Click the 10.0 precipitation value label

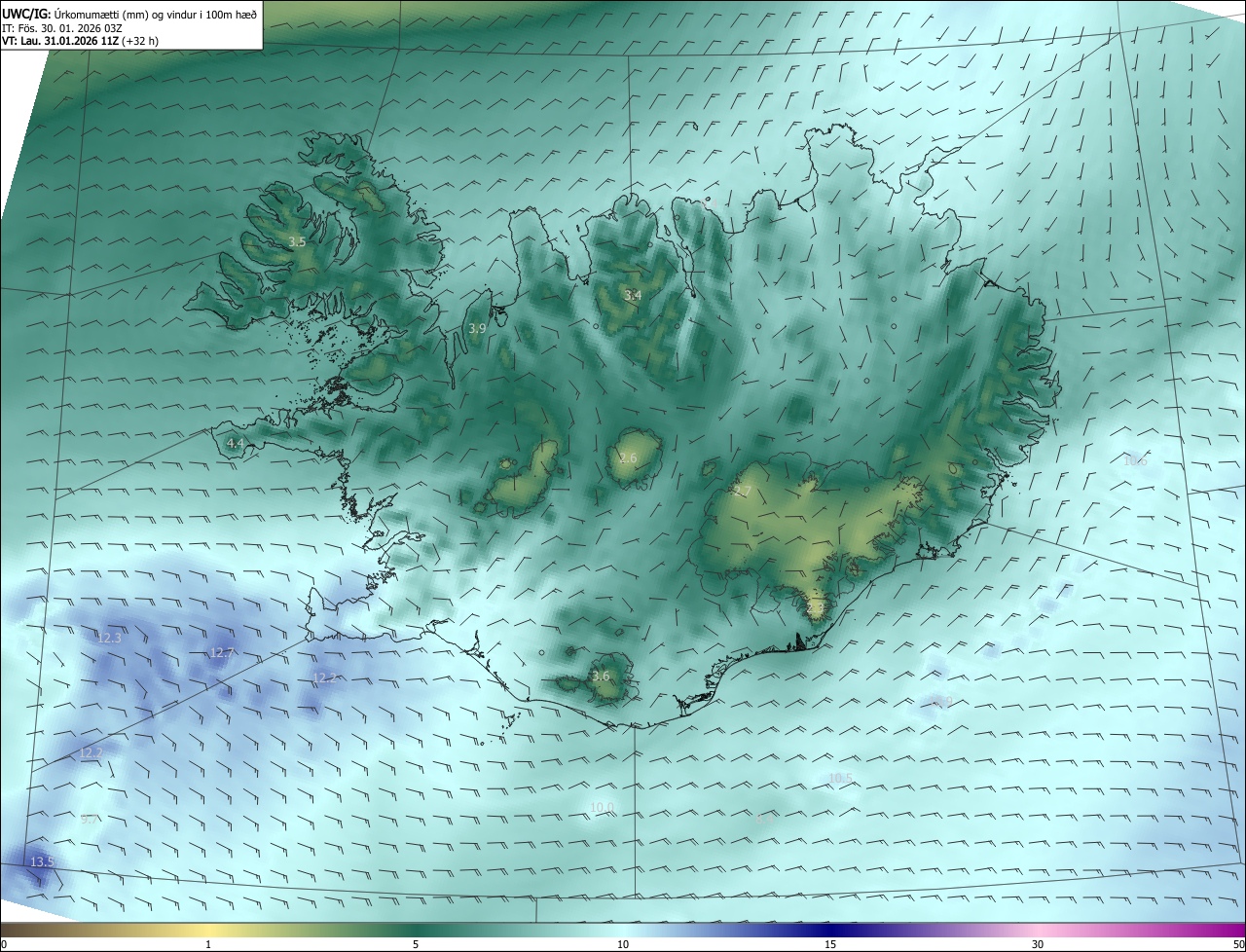click(x=602, y=807)
